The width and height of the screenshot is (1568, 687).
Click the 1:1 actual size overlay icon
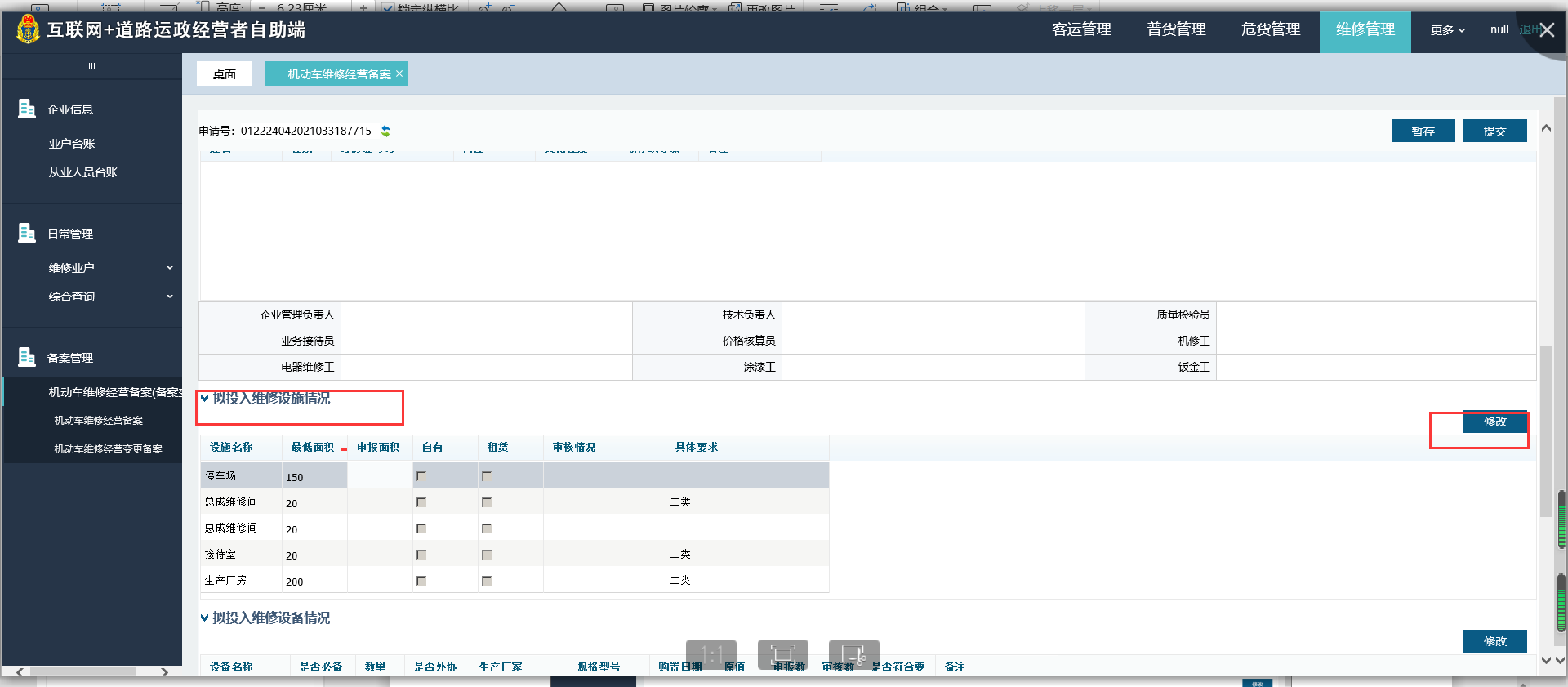point(710,654)
